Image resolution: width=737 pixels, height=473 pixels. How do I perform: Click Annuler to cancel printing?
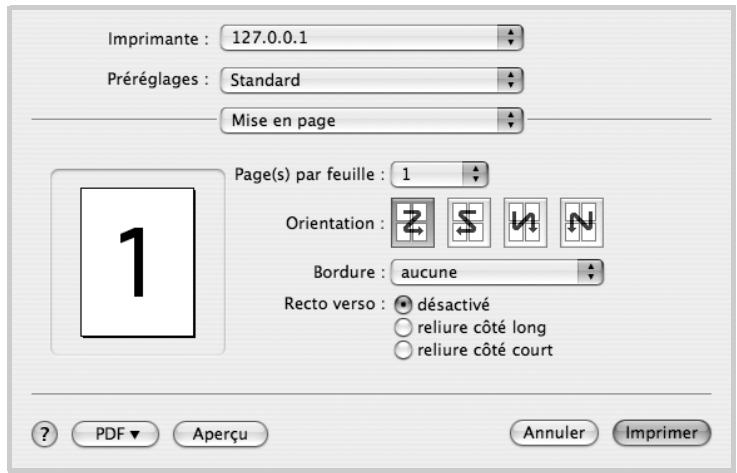(x=554, y=433)
